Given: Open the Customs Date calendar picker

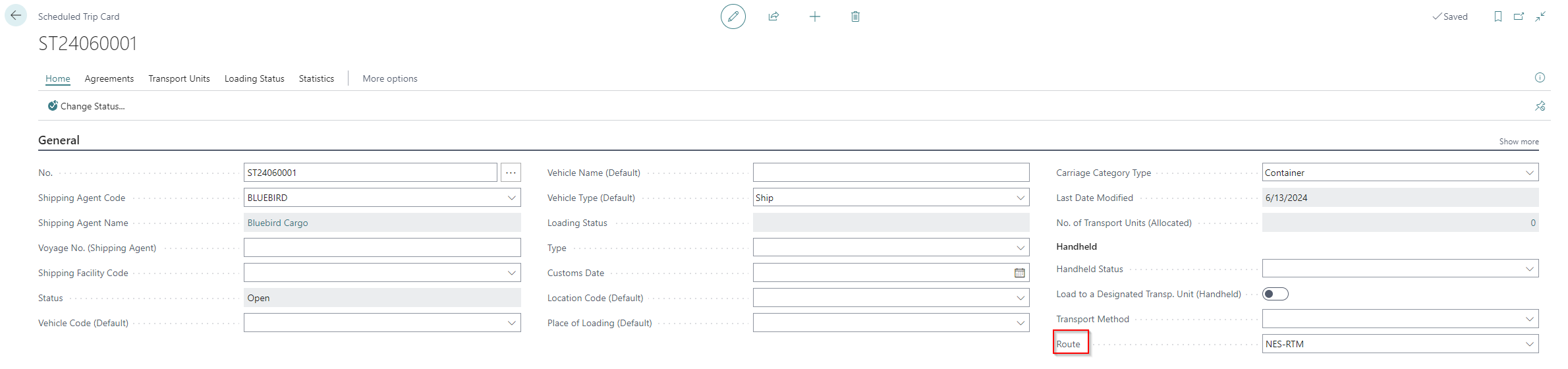Looking at the screenshot, I should tap(1019, 273).
